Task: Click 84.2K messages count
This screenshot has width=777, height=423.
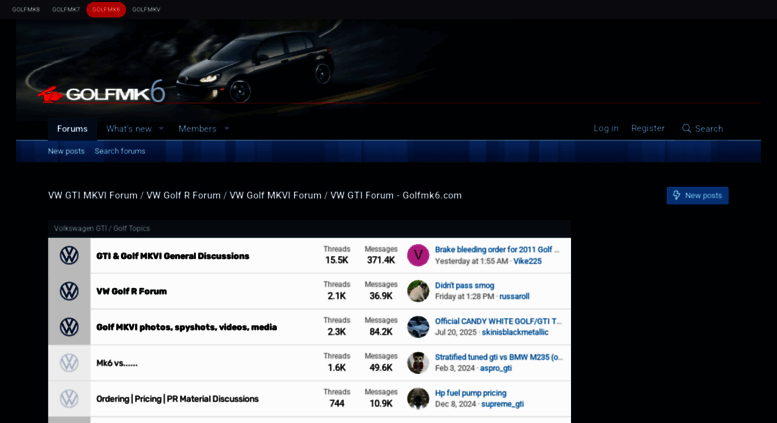Action: point(381,332)
